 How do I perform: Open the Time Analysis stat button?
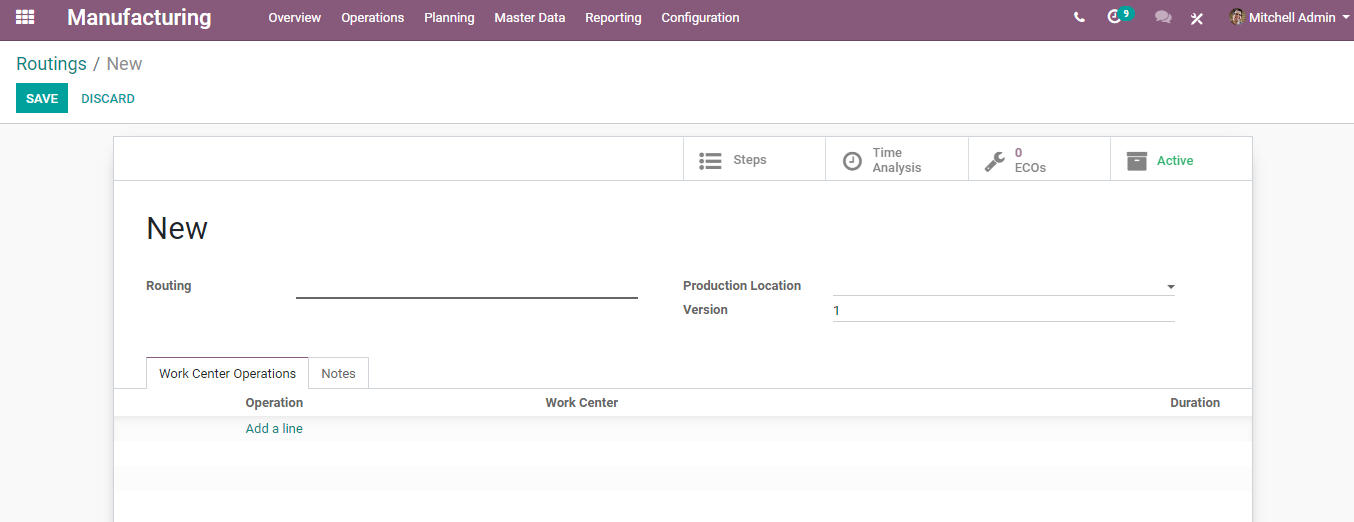coord(897,159)
